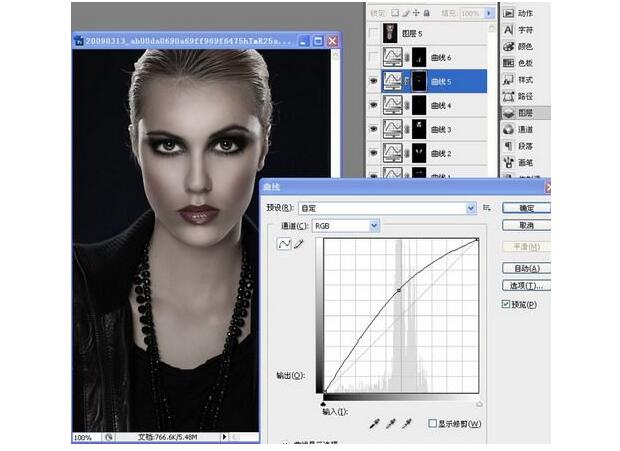Click the black point input slider triangle
This screenshot has height=451, width=620.
tap(323, 404)
